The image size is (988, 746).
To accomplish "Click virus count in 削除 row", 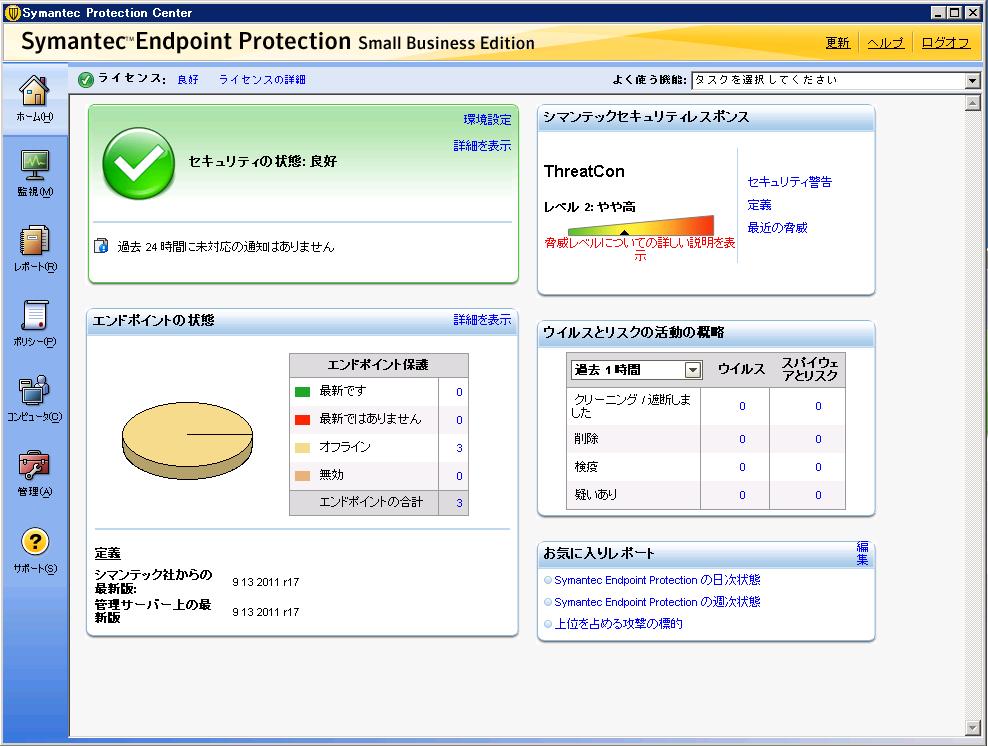I will pos(742,439).
